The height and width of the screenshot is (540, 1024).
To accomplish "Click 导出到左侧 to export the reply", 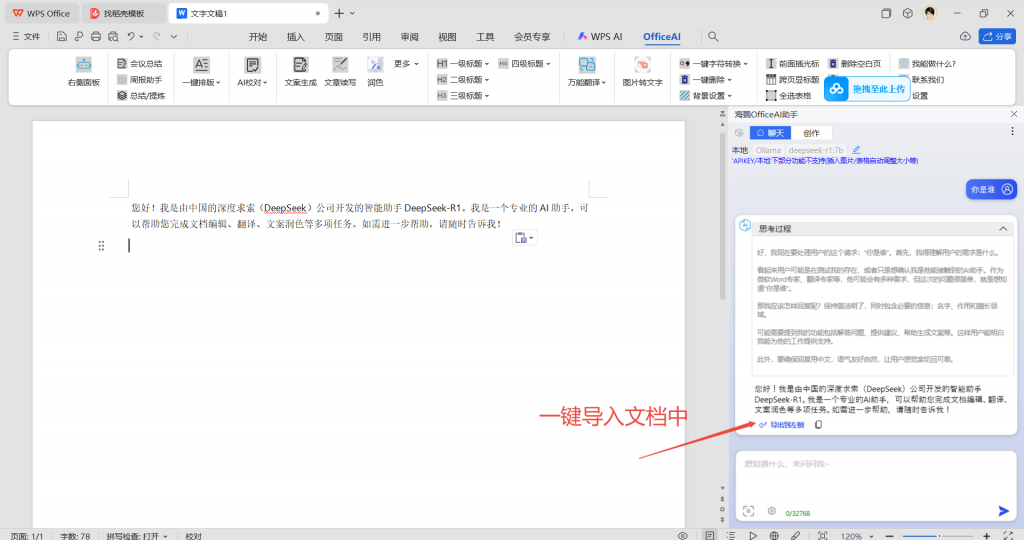I will pyautogui.click(x=782, y=424).
